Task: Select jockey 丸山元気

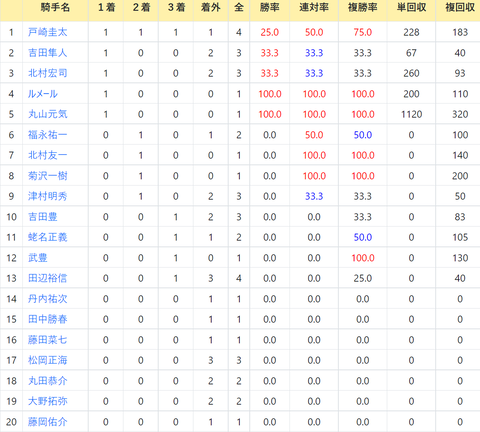Action: click(48, 114)
